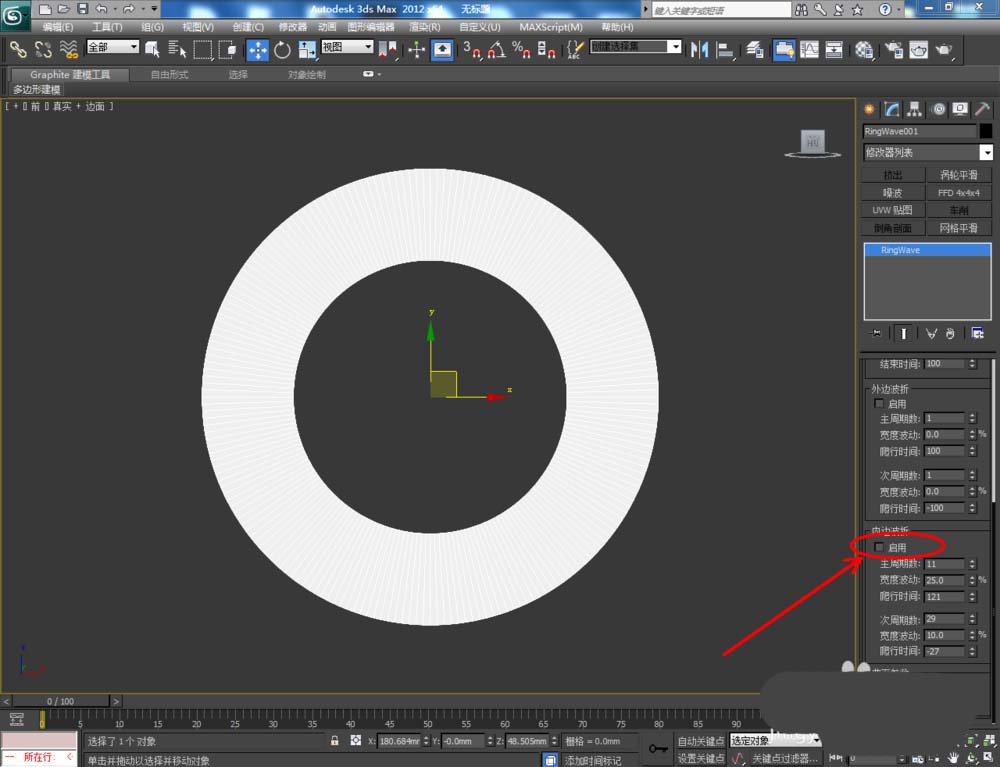Click the FFD 4x4x4 modifier button
The image size is (1000, 767).
(x=959, y=192)
